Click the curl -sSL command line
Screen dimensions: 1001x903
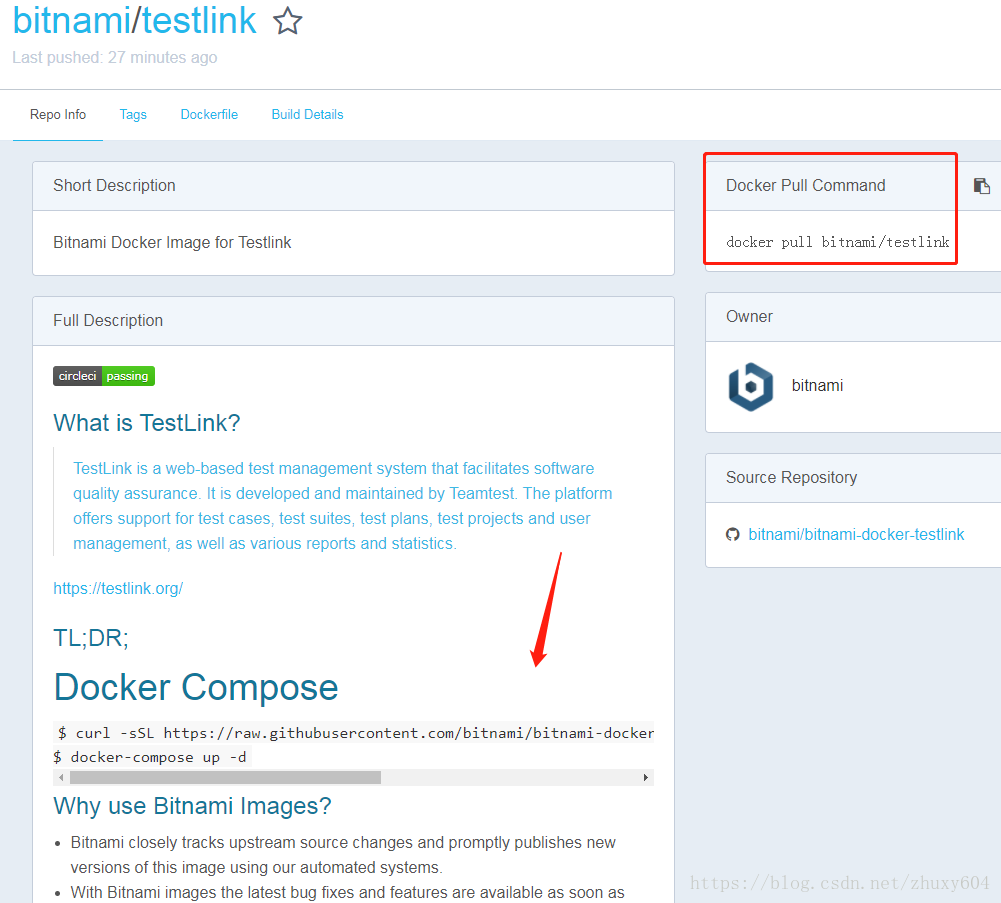coord(356,733)
